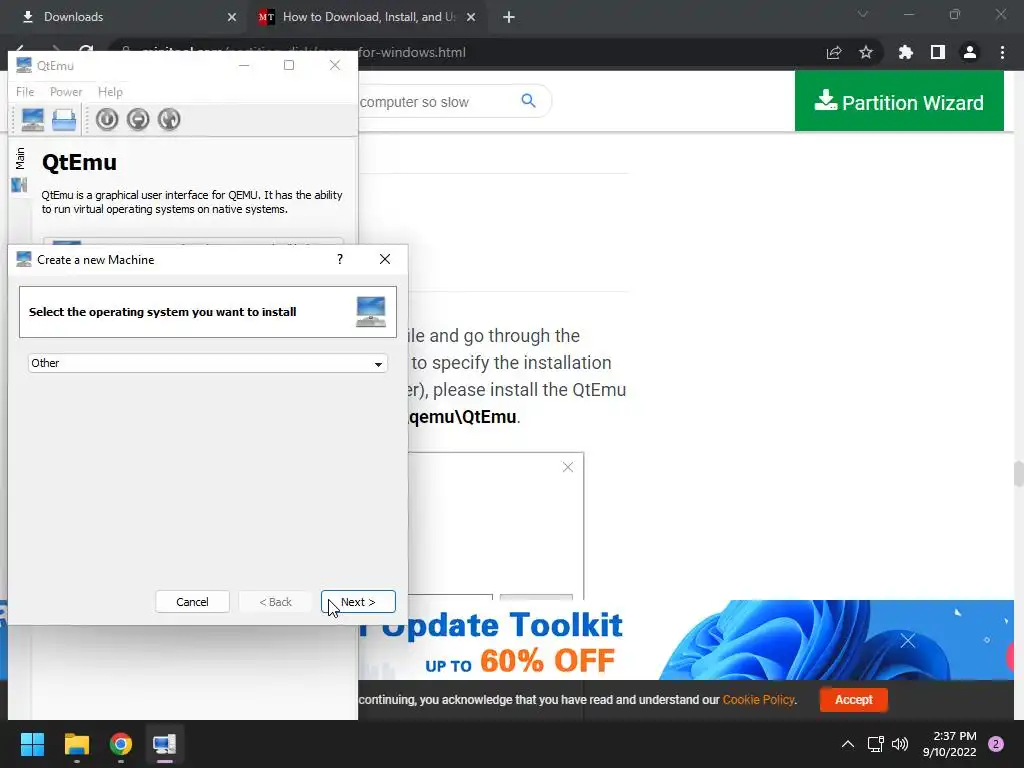Click the Next button in the wizard
Viewport: 1024px width, 768px height.
358,601
